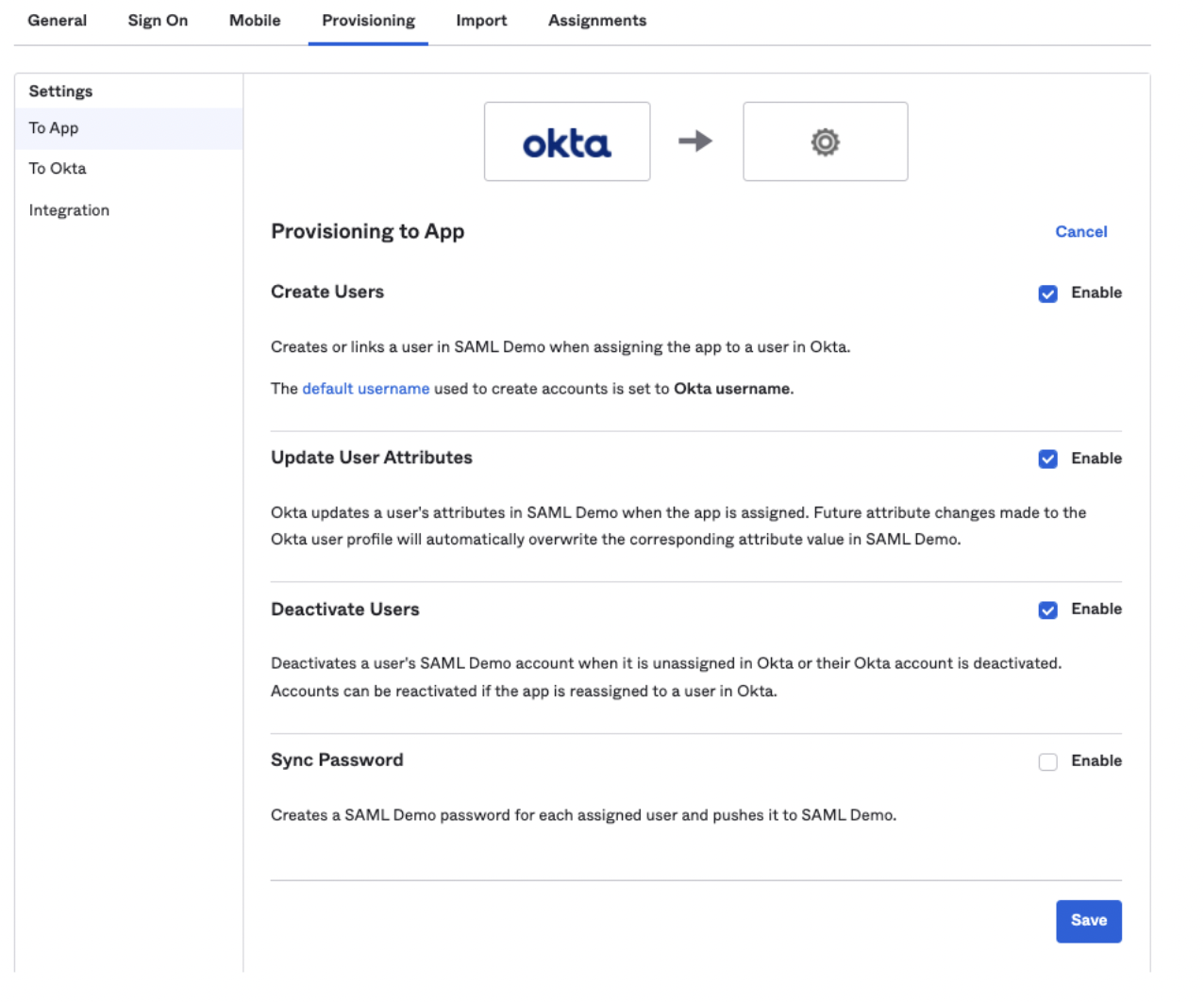1204x1002 pixels.
Task: Switch to the Sign On tab
Action: coord(158,21)
